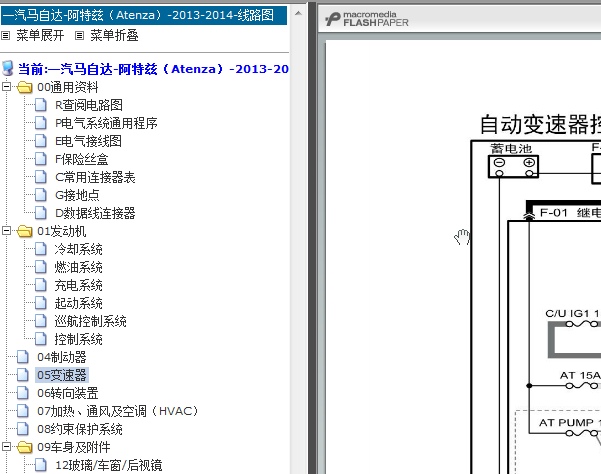The image size is (601, 474).
Task: Click the page icon beside 04制动器
Action: point(23,357)
